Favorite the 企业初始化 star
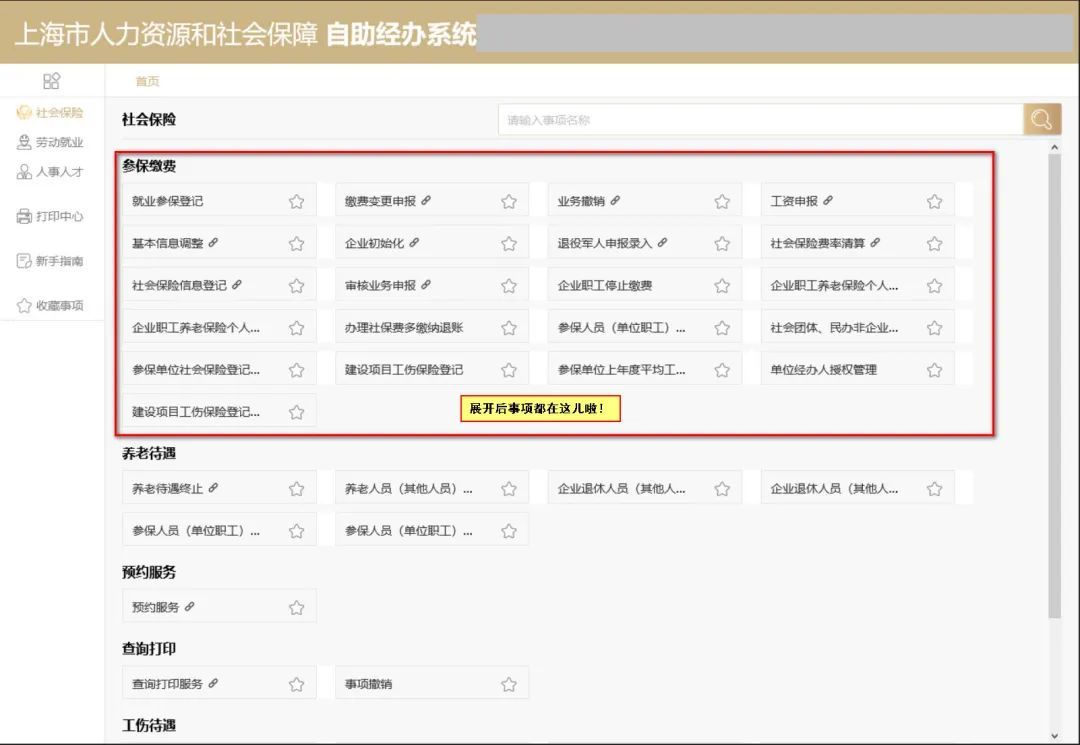The width and height of the screenshot is (1080, 745). [x=509, y=244]
